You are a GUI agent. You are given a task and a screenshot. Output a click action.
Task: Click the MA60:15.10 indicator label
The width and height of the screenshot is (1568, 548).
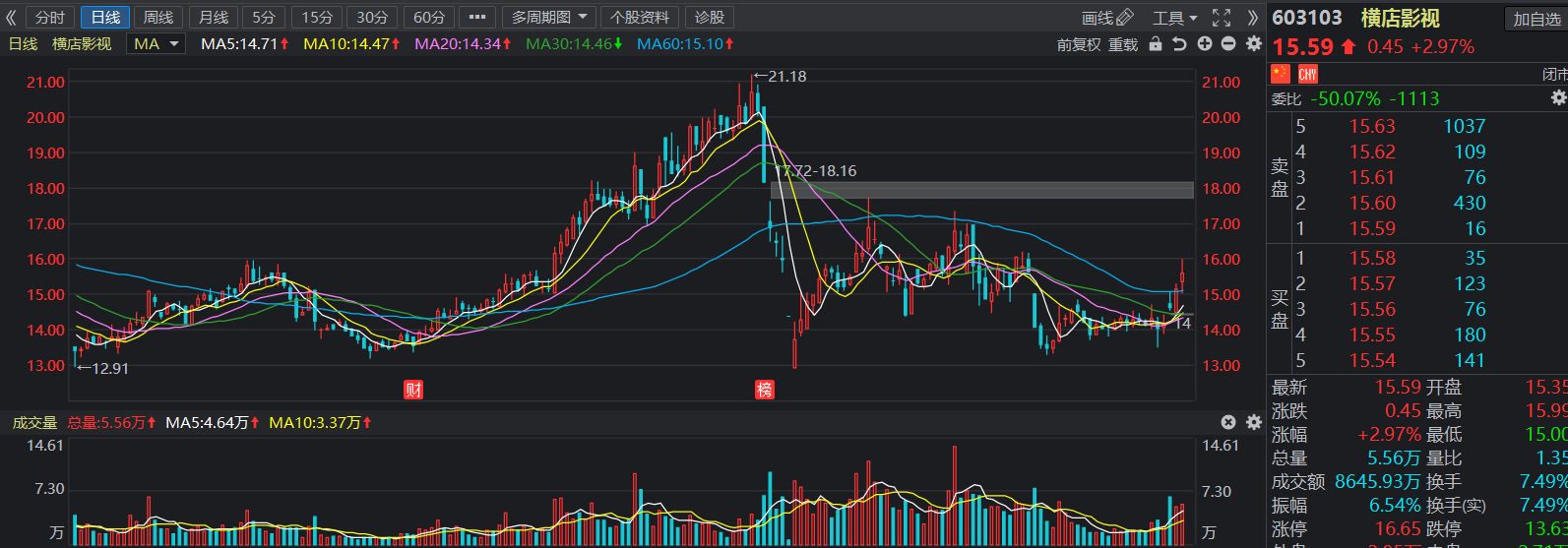pos(686,44)
